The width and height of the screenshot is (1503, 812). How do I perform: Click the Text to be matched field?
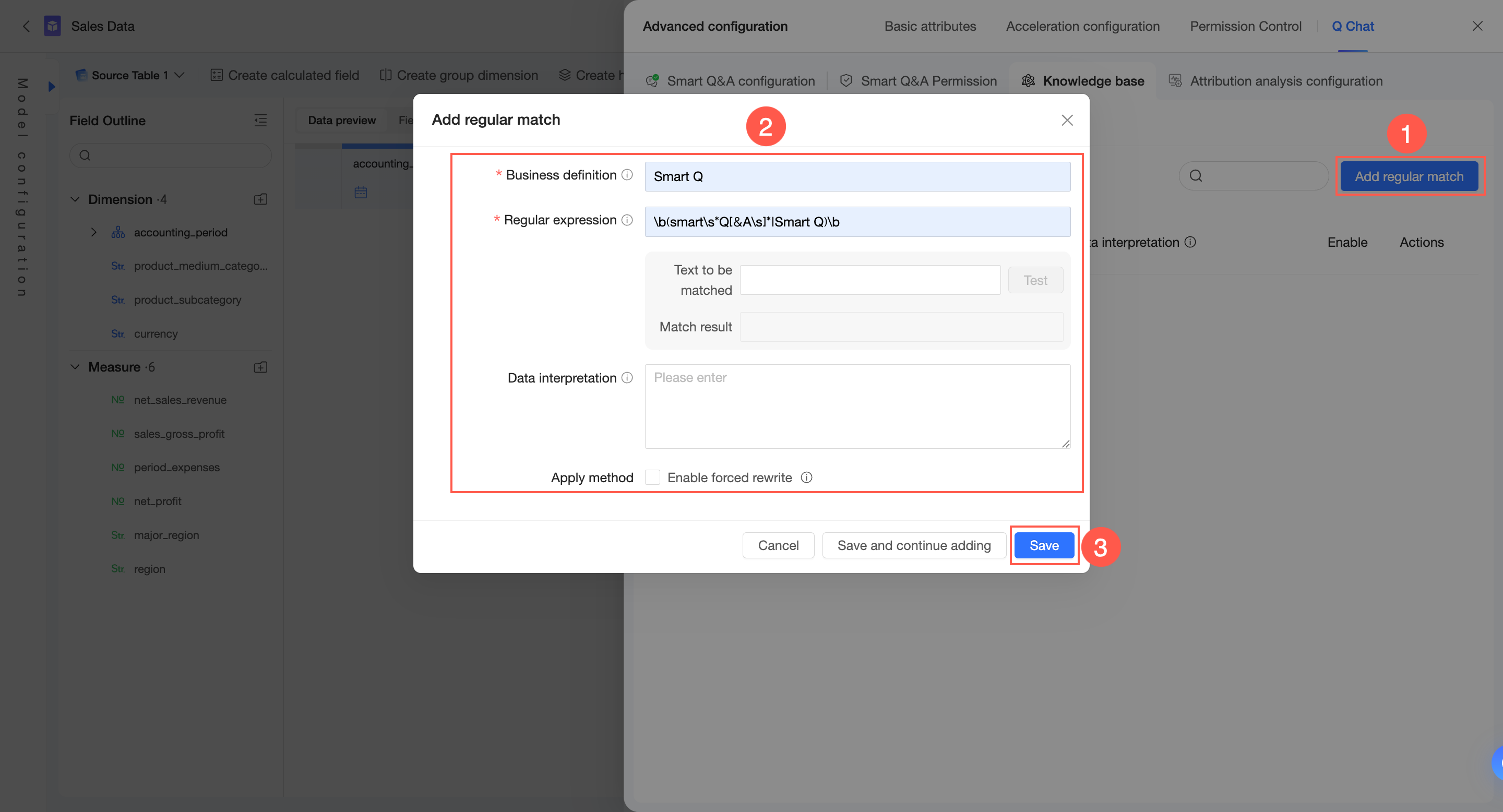869,280
